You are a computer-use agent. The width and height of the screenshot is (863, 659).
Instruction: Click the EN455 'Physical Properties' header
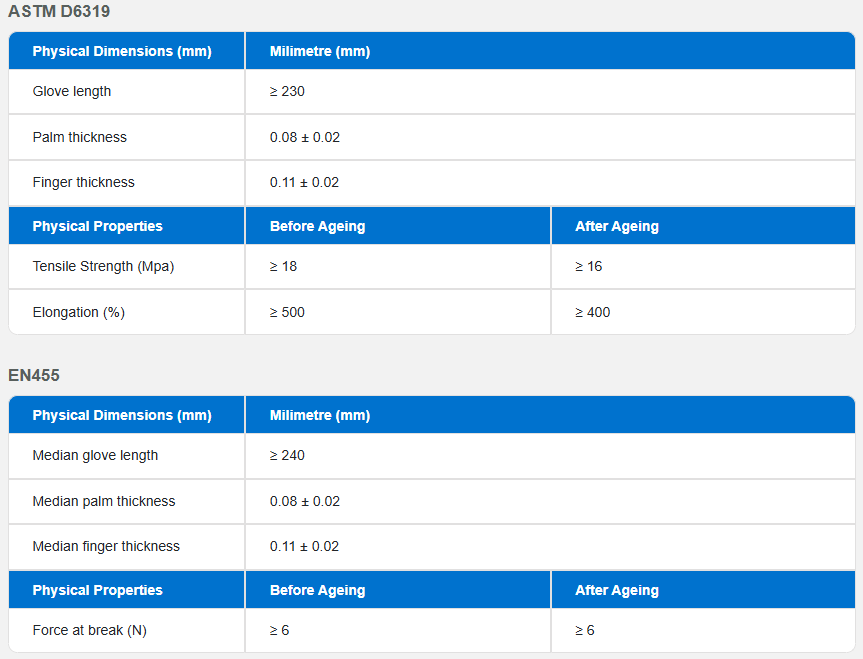click(x=97, y=590)
